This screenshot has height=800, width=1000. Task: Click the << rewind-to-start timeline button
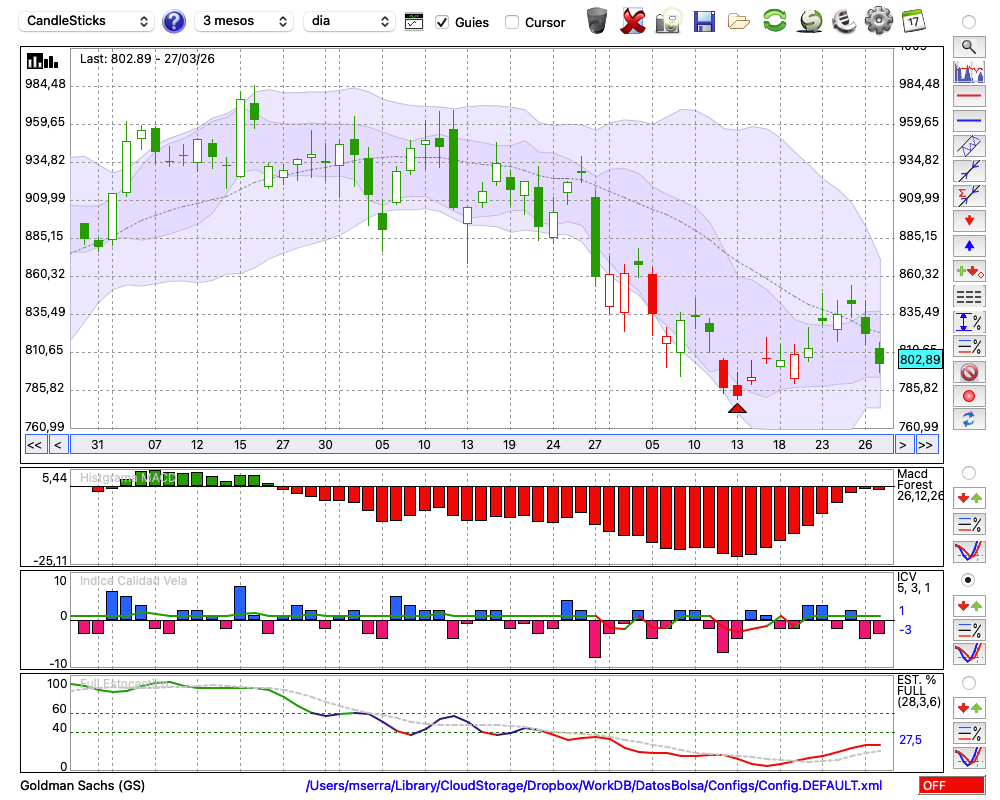(34, 444)
